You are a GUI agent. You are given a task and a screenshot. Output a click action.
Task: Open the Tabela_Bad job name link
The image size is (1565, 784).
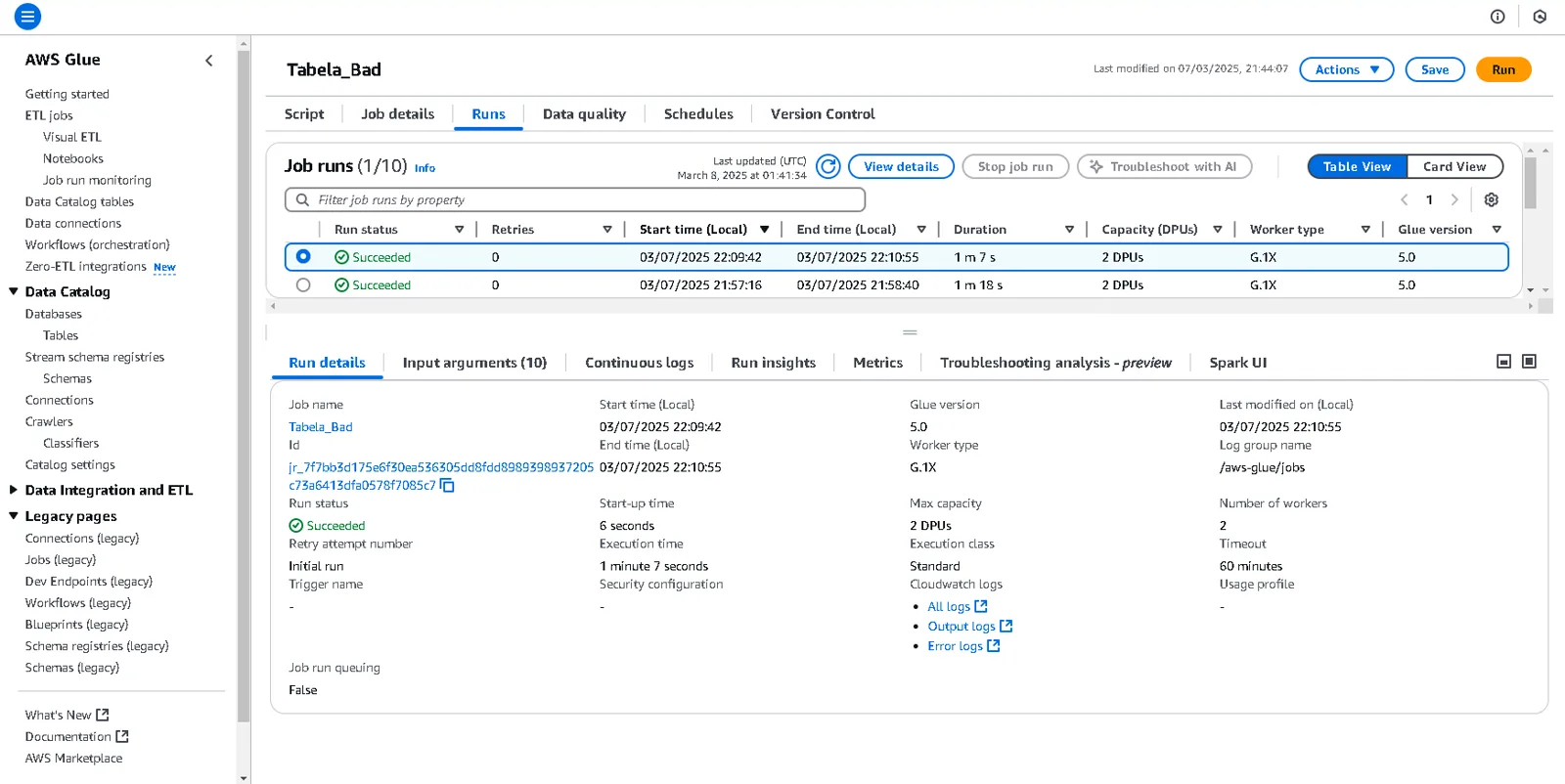tap(321, 427)
